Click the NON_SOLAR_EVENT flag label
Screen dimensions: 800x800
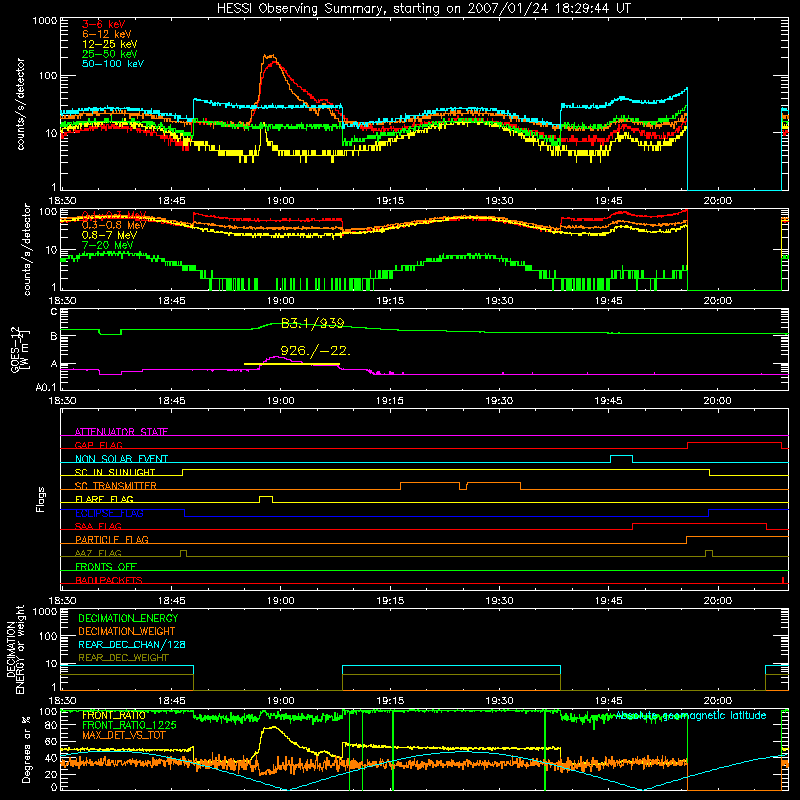(121, 459)
